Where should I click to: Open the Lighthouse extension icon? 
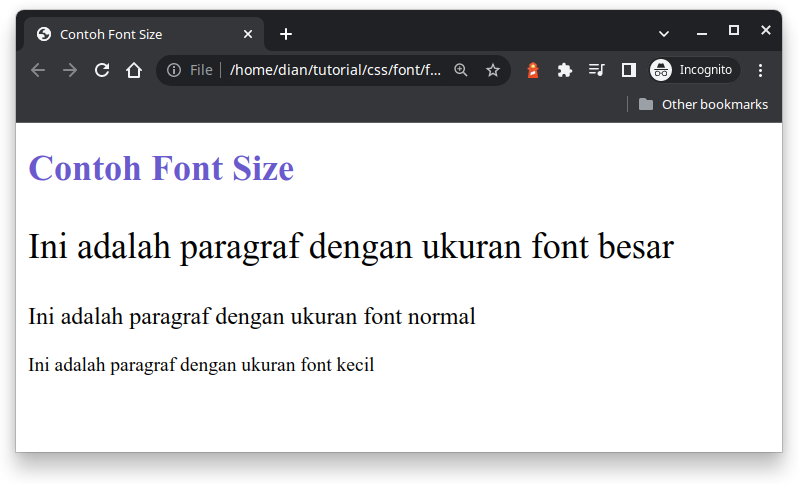[x=533, y=70]
